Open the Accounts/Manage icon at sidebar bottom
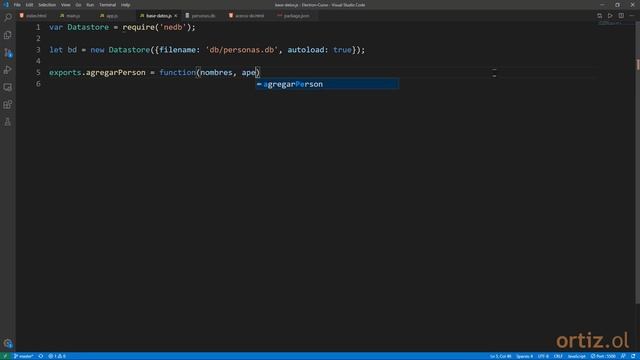 [x=7, y=343]
